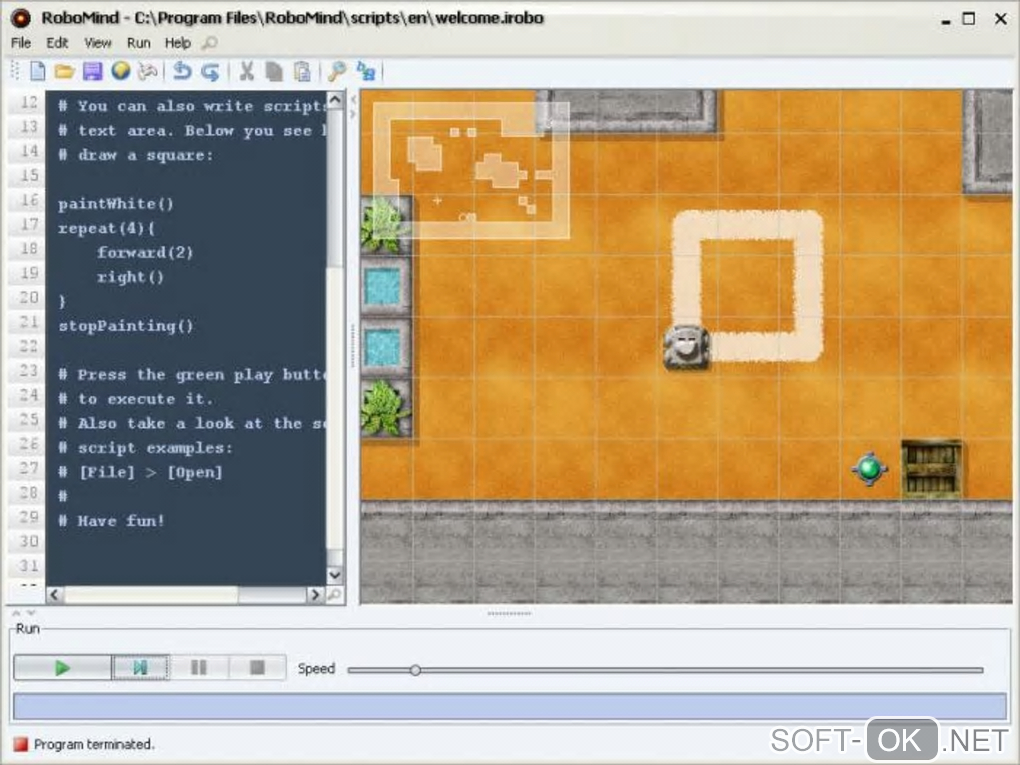Redo the last edit

(x=210, y=71)
